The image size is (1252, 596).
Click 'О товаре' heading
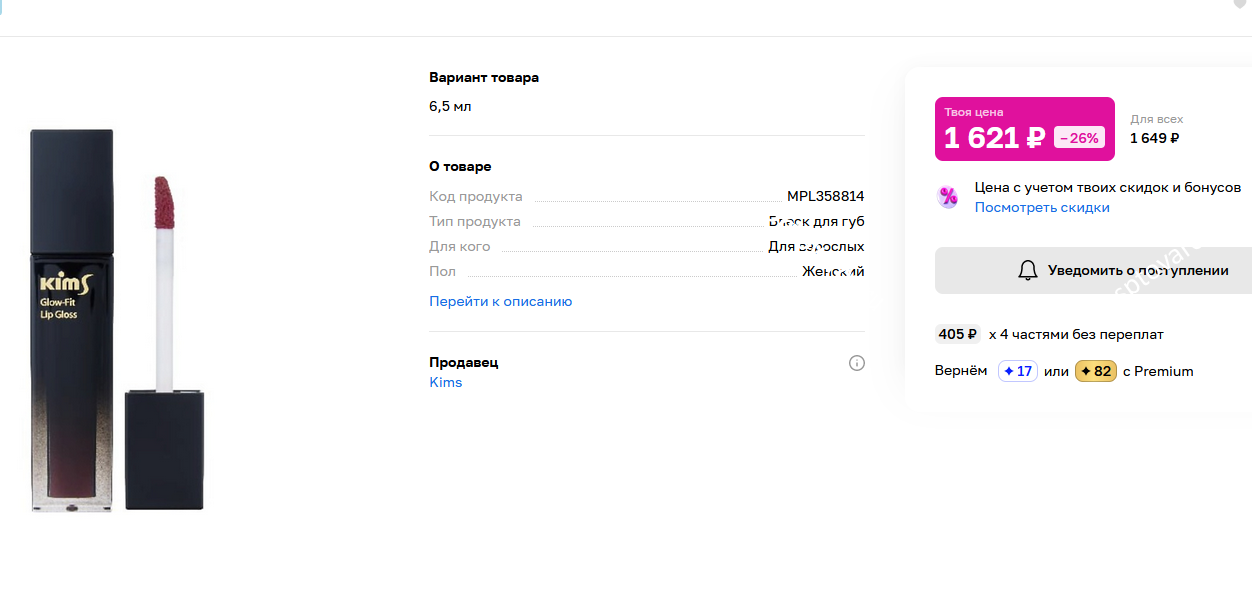coord(460,166)
